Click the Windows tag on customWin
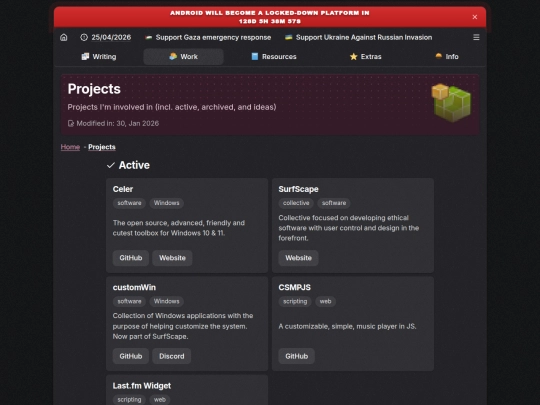The height and width of the screenshot is (405, 540). 166,301
